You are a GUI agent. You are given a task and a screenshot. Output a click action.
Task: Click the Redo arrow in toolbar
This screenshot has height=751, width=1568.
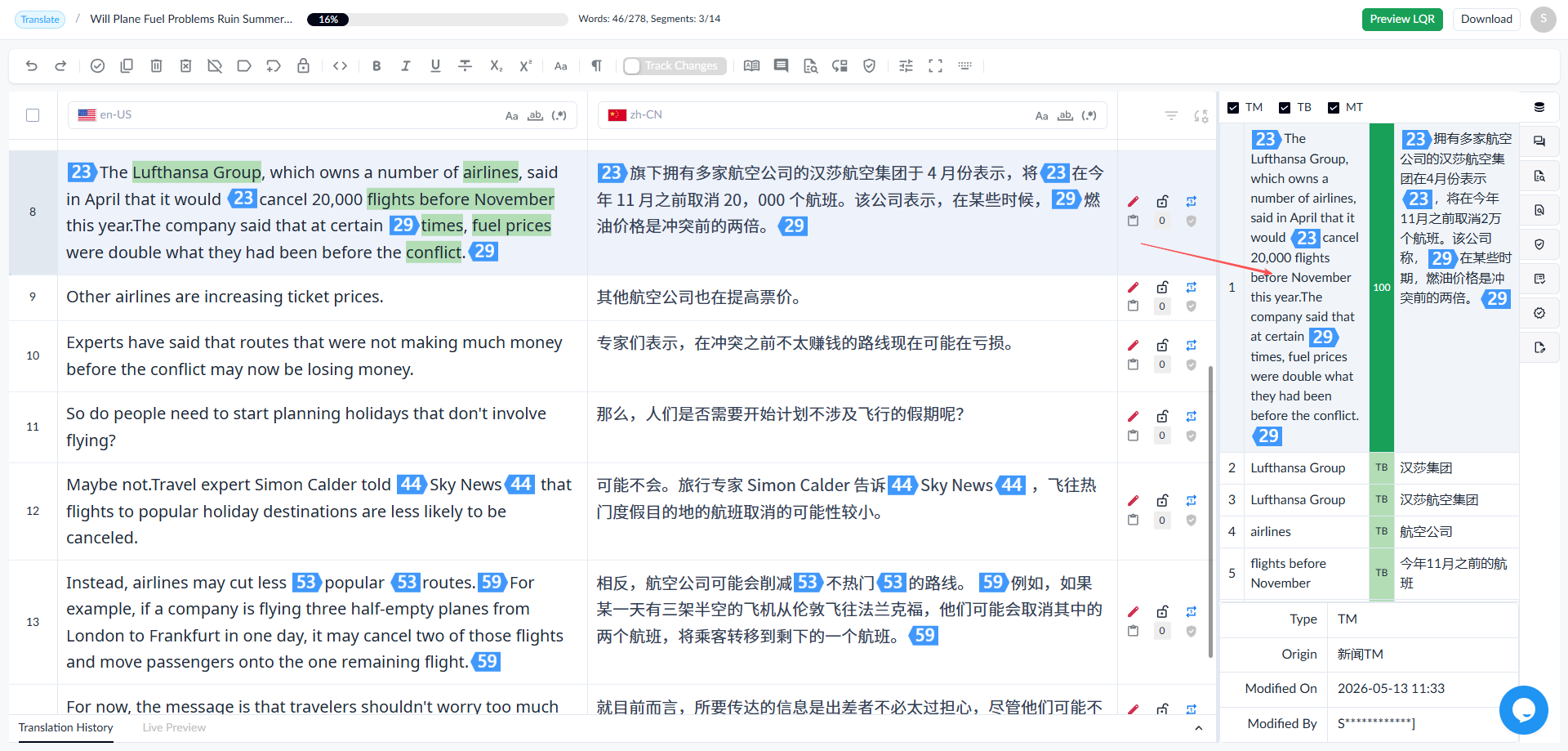60,66
